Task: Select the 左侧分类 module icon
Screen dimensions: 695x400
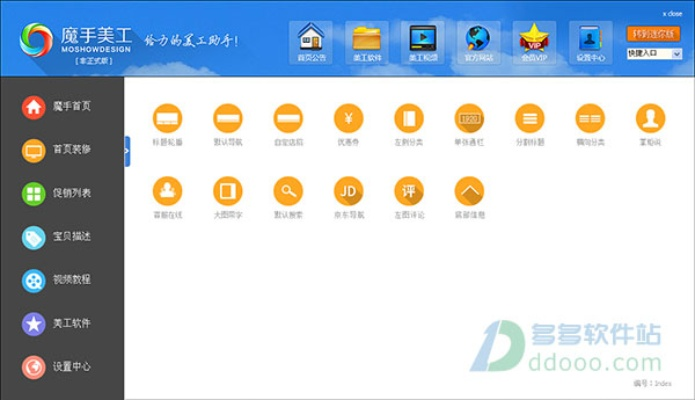Action: pyautogui.click(x=408, y=119)
